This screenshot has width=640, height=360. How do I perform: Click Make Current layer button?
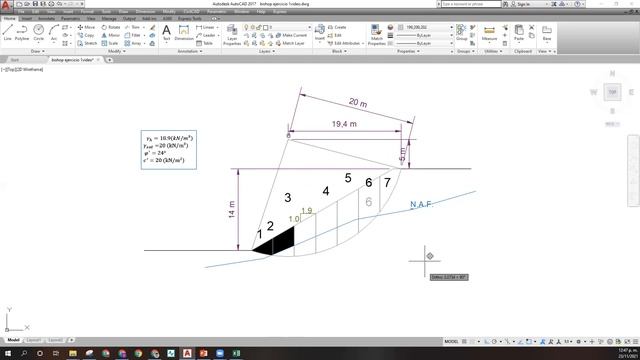(x=291, y=36)
